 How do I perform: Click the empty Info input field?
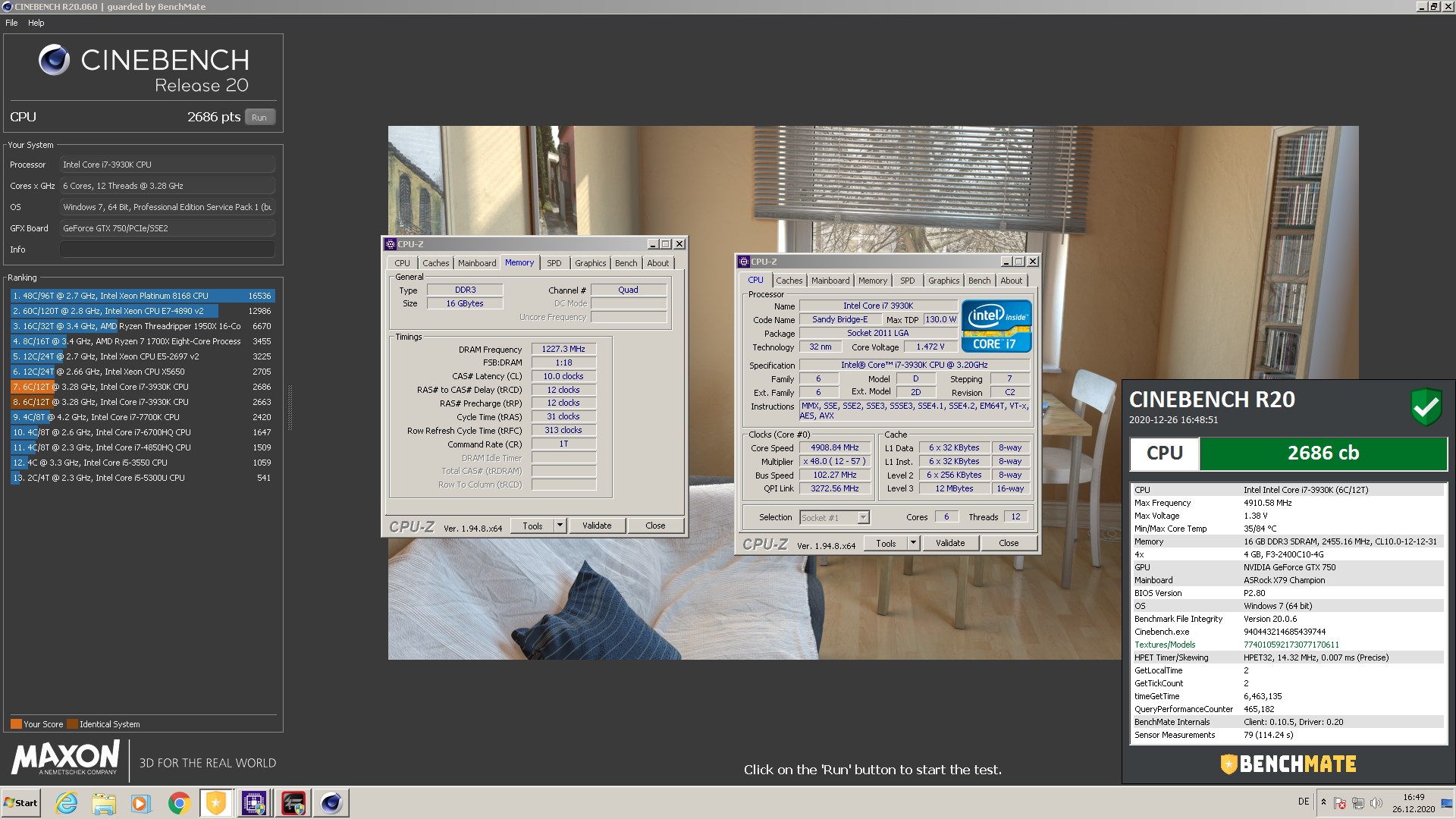tap(168, 249)
